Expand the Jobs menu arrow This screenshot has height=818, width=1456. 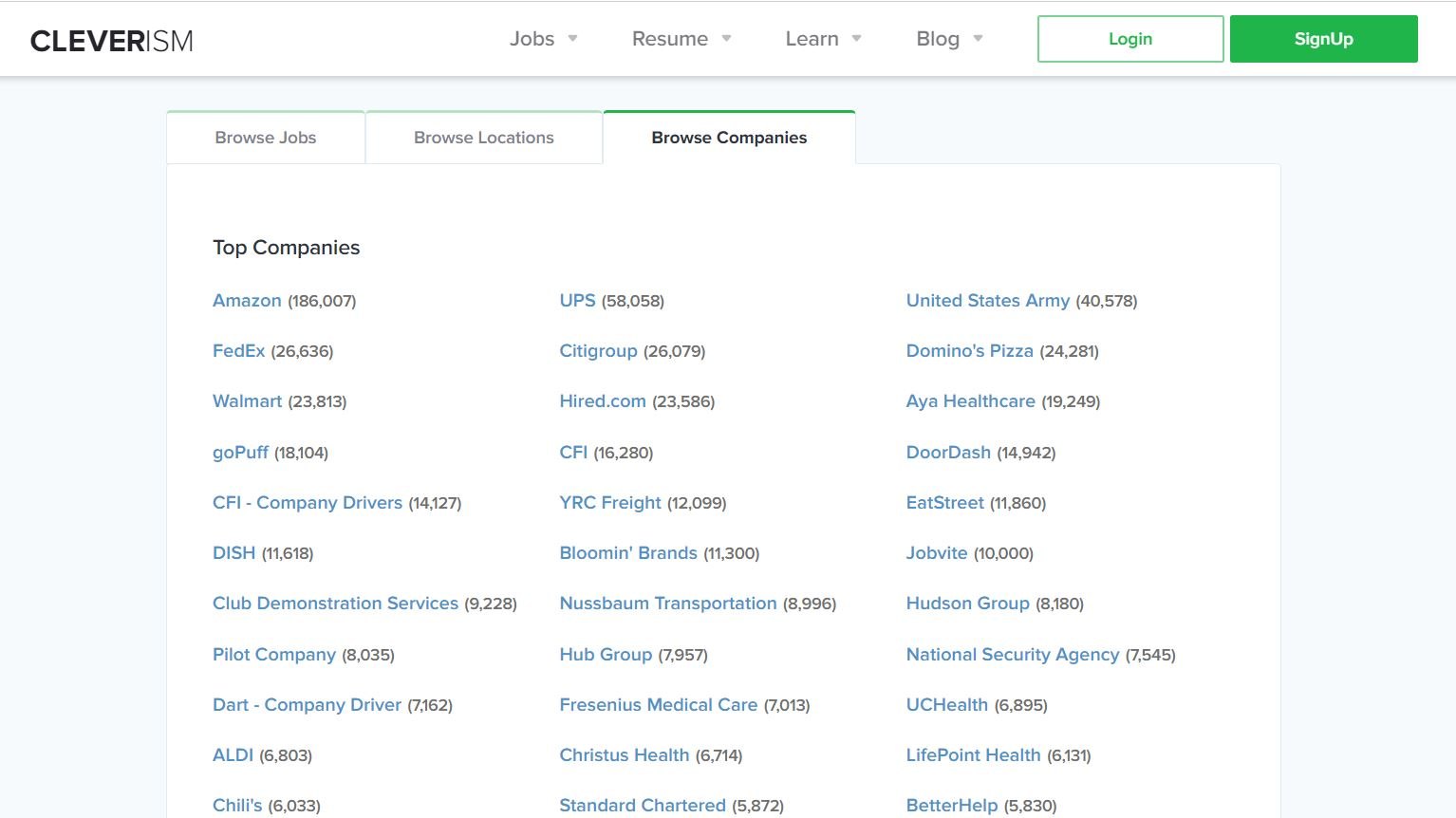(x=572, y=39)
